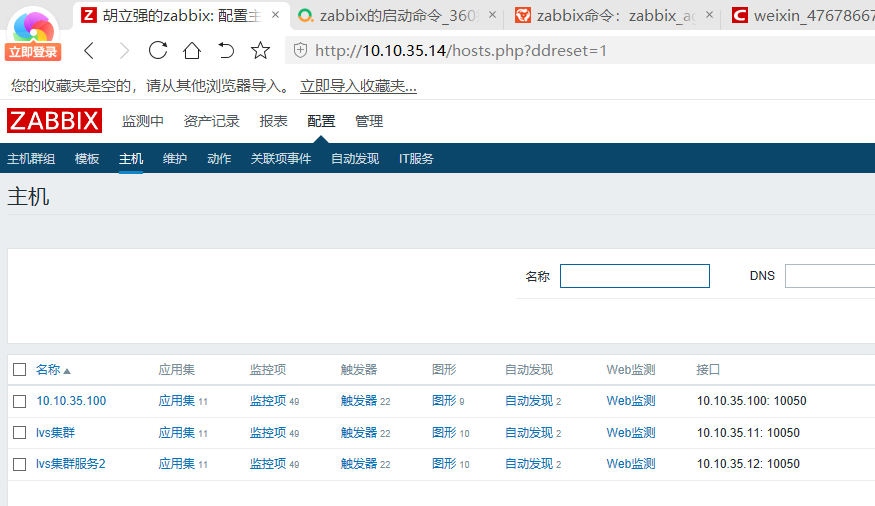Click the address bar URL
This screenshot has width=875, height=506.
460,51
